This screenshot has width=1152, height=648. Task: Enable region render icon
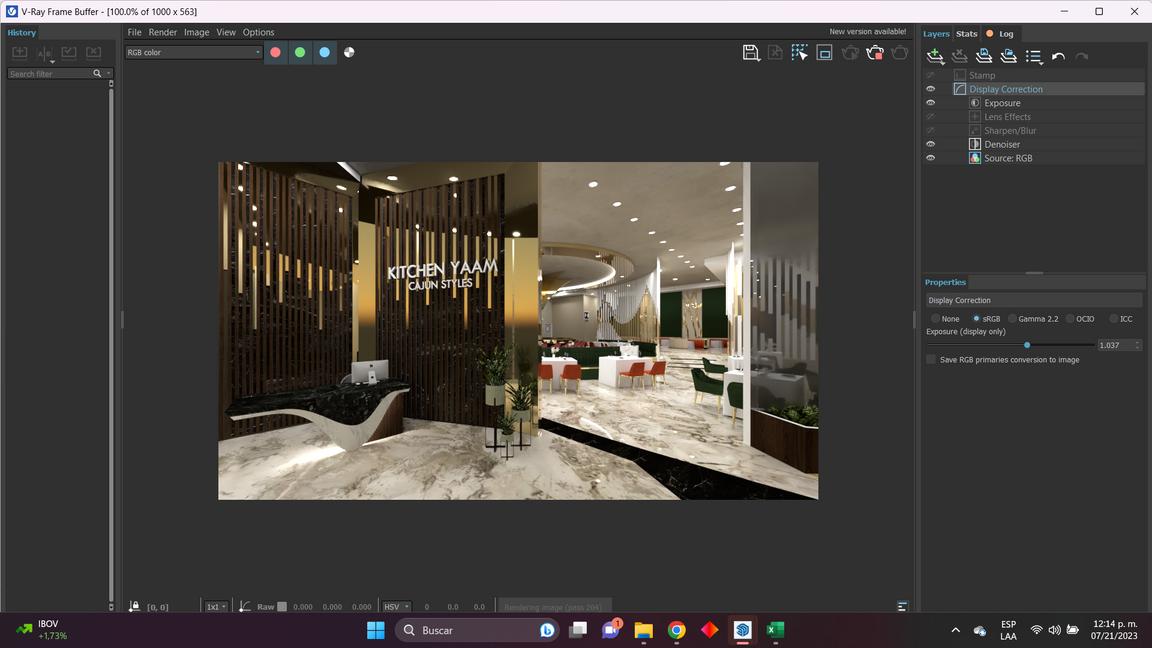[824, 53]
